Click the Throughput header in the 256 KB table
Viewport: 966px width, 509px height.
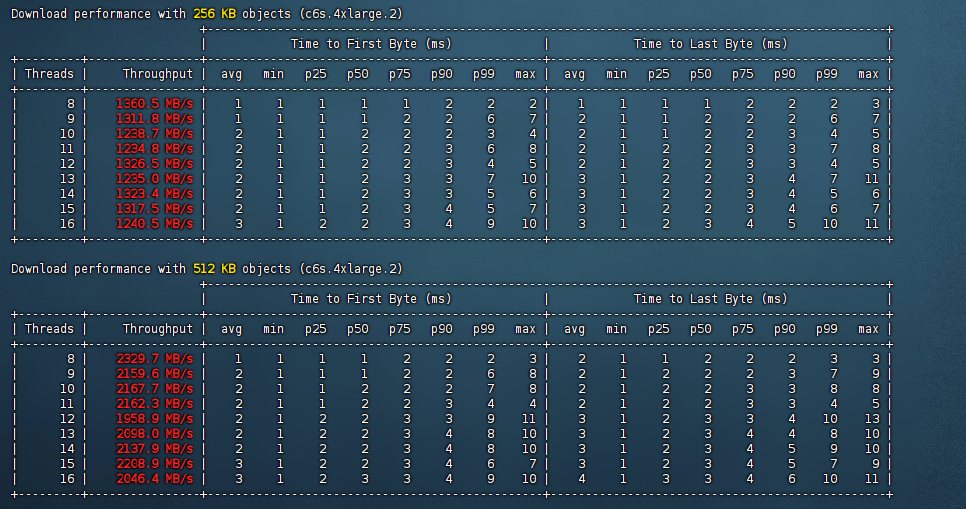pyautogui.click(x=158, y=74)
